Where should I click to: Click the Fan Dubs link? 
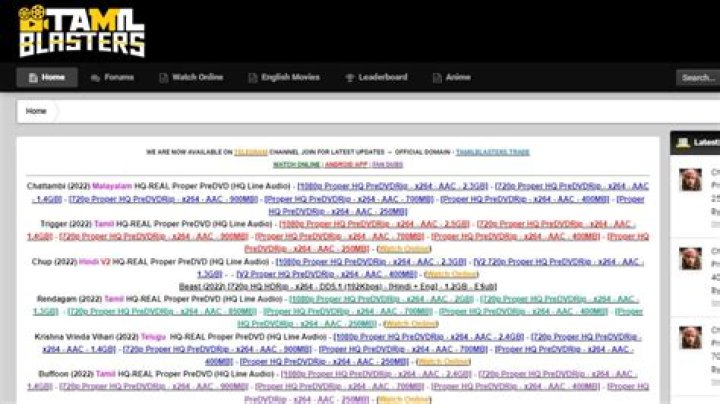(x=387, y=164)
